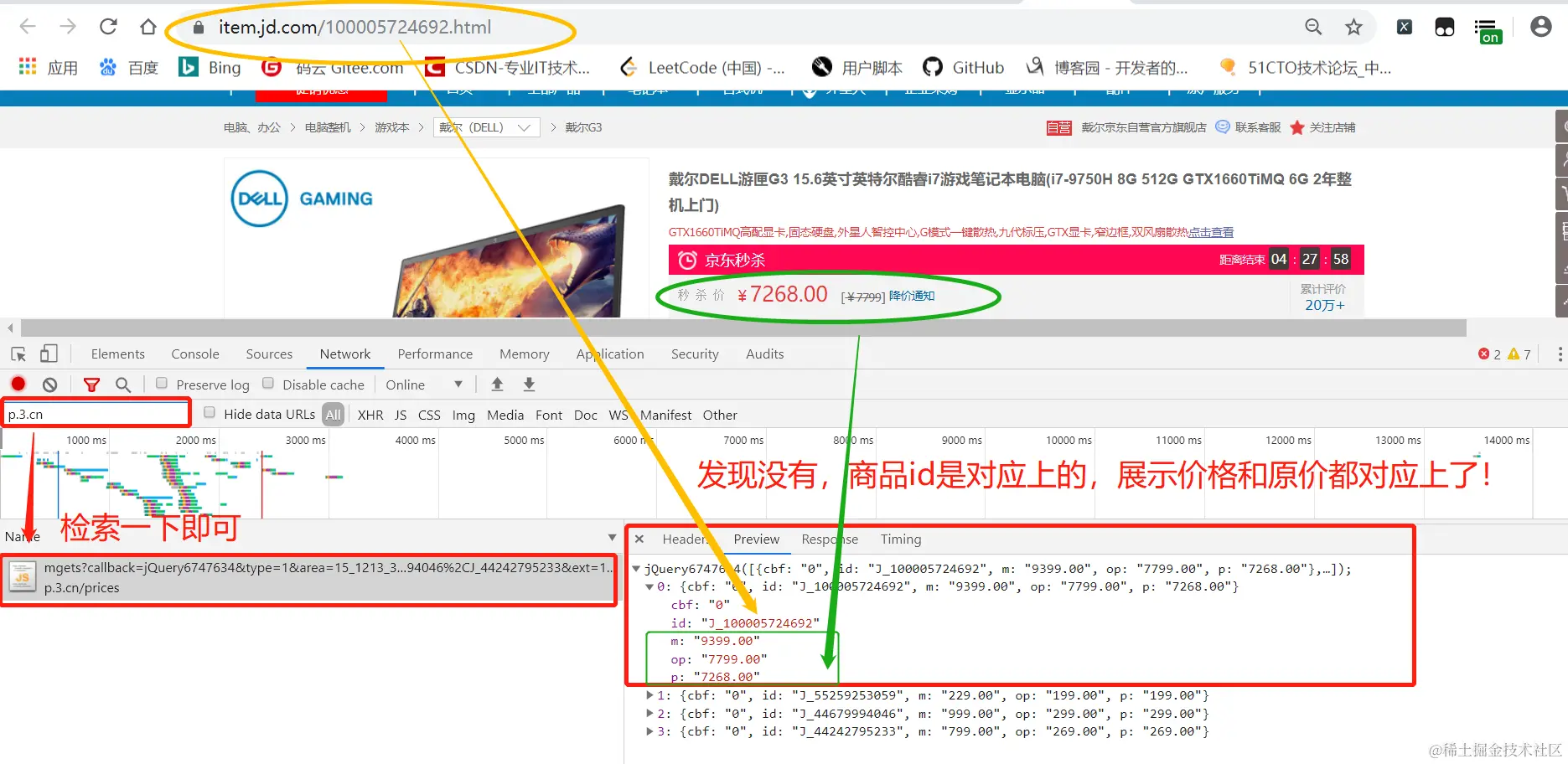Enable the Disable cache checkbox

point(268,384)
